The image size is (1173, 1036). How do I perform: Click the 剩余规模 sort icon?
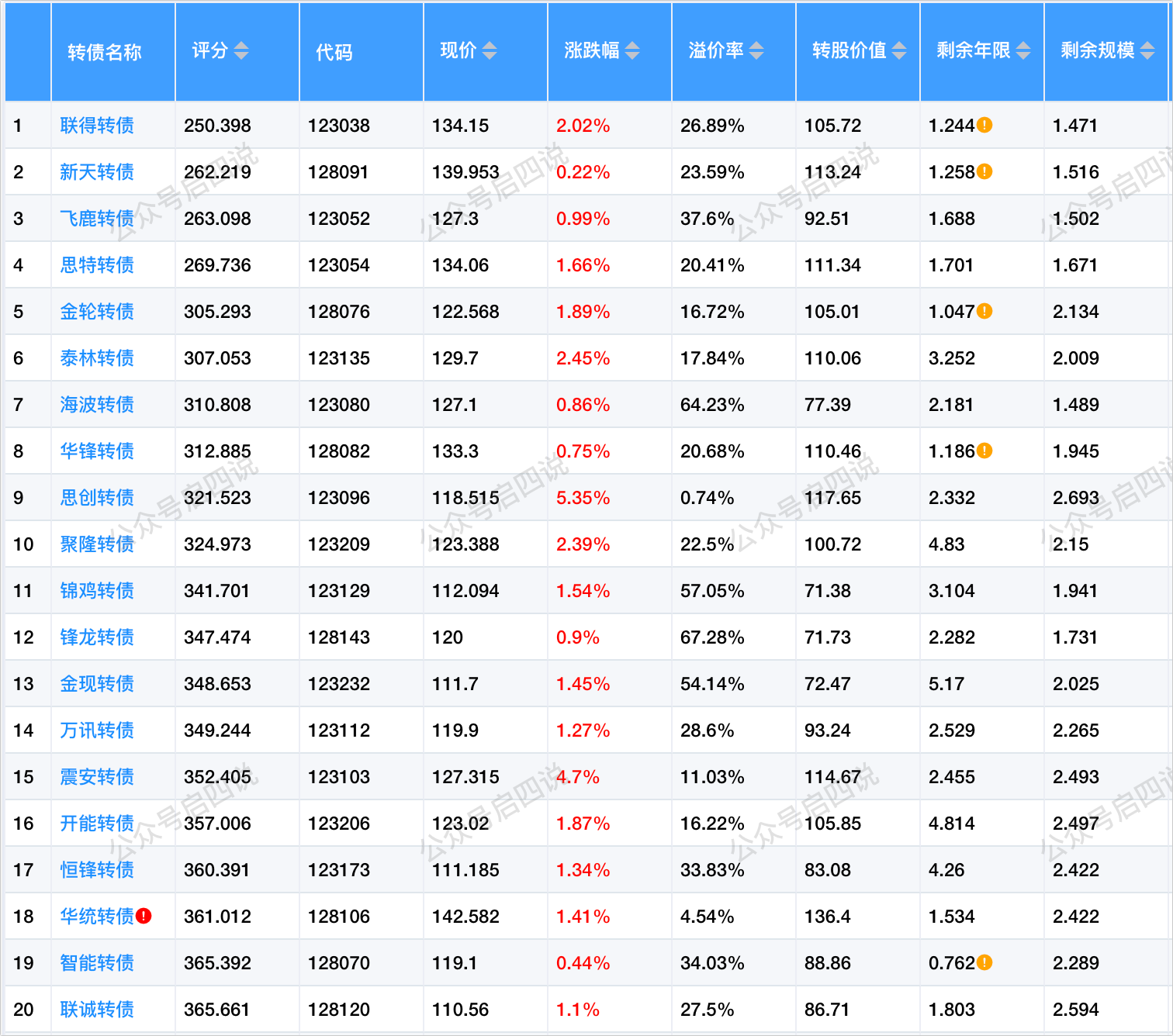(x=1147, y=51)
